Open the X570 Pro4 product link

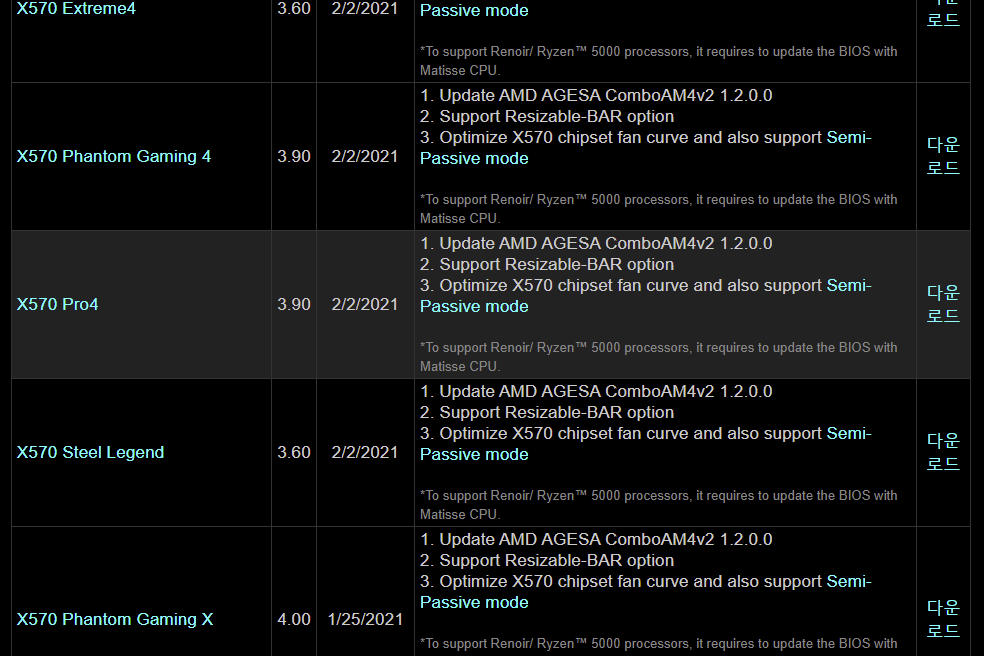pos(57,304)
